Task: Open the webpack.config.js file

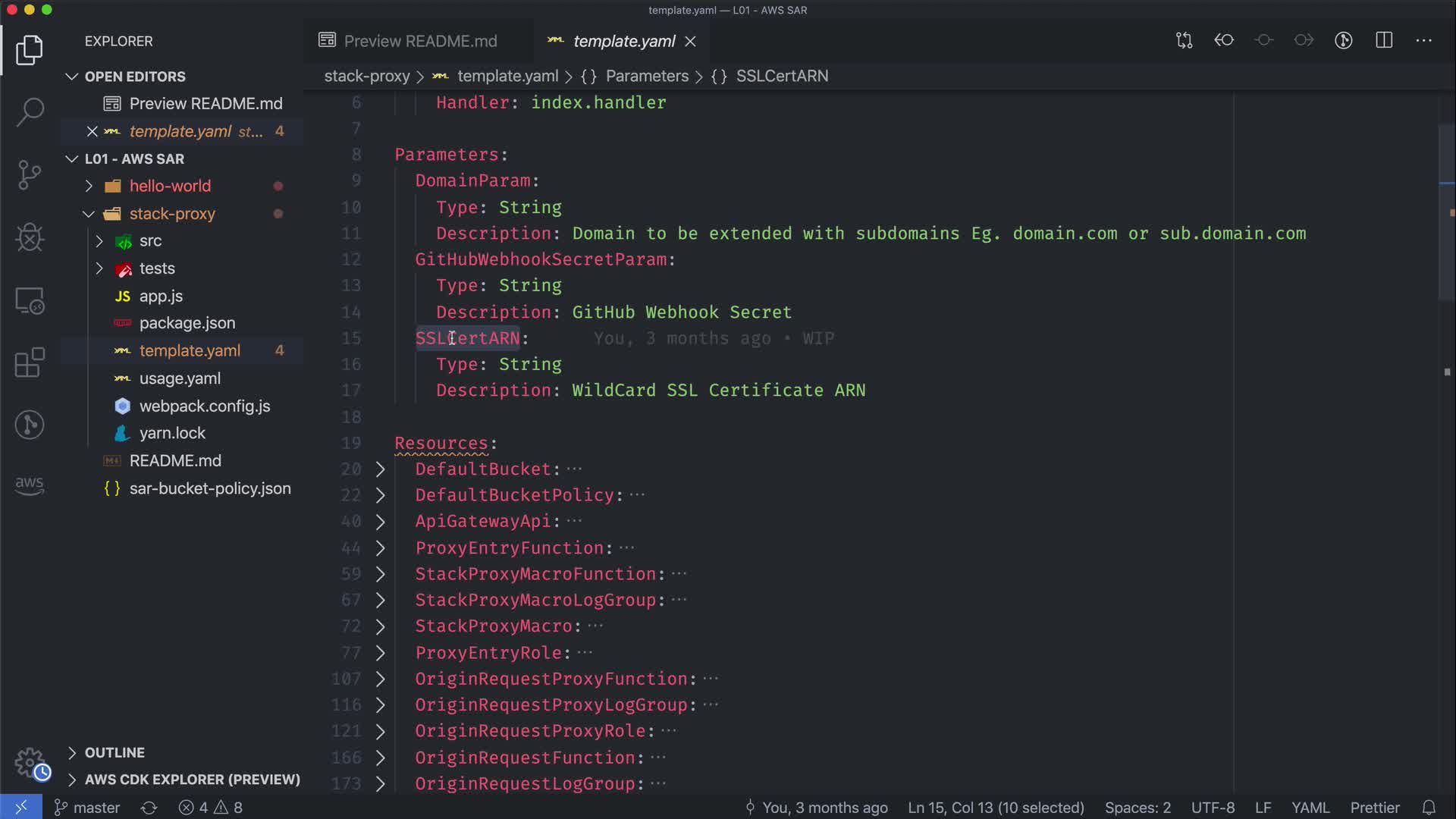Action: click(204, 406)
